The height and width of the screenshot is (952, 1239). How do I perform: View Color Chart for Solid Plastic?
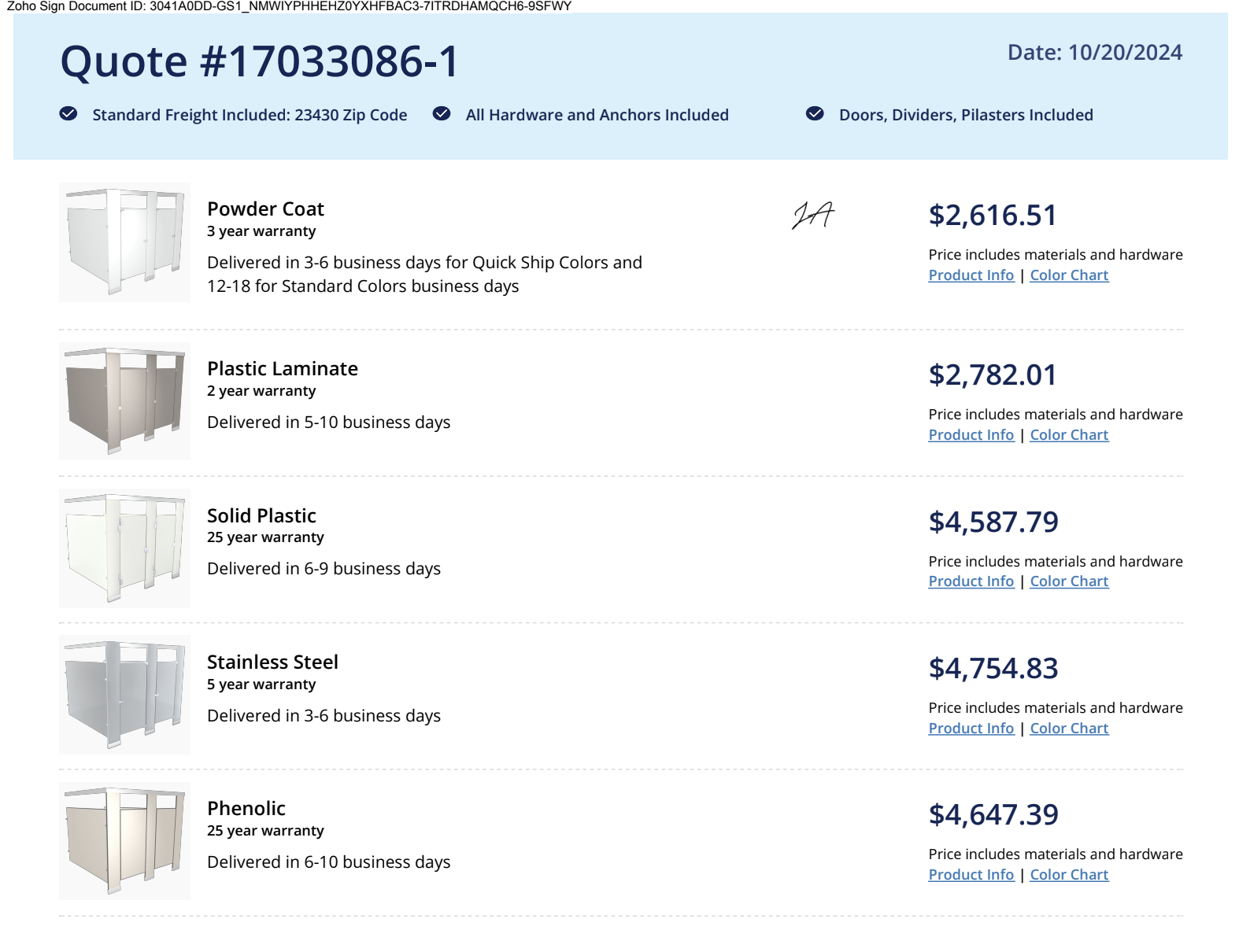[1069, 581]
